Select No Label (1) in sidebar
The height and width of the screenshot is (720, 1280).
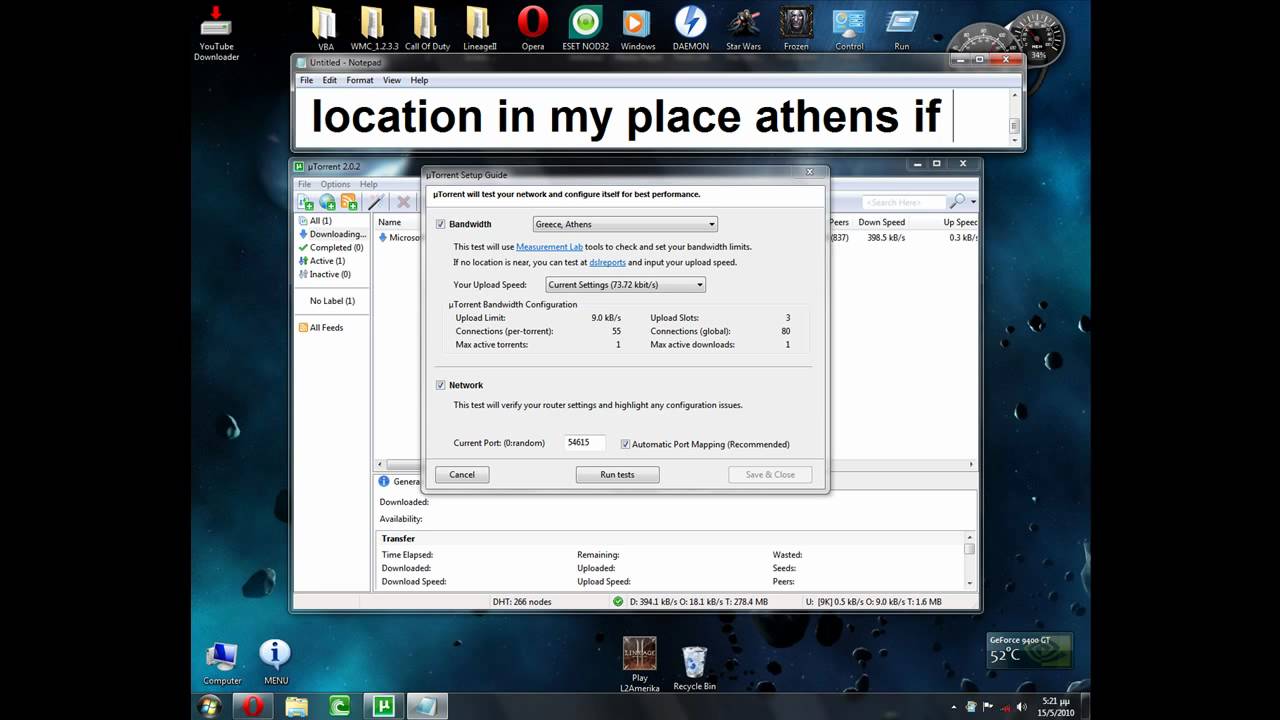(332, 301)
